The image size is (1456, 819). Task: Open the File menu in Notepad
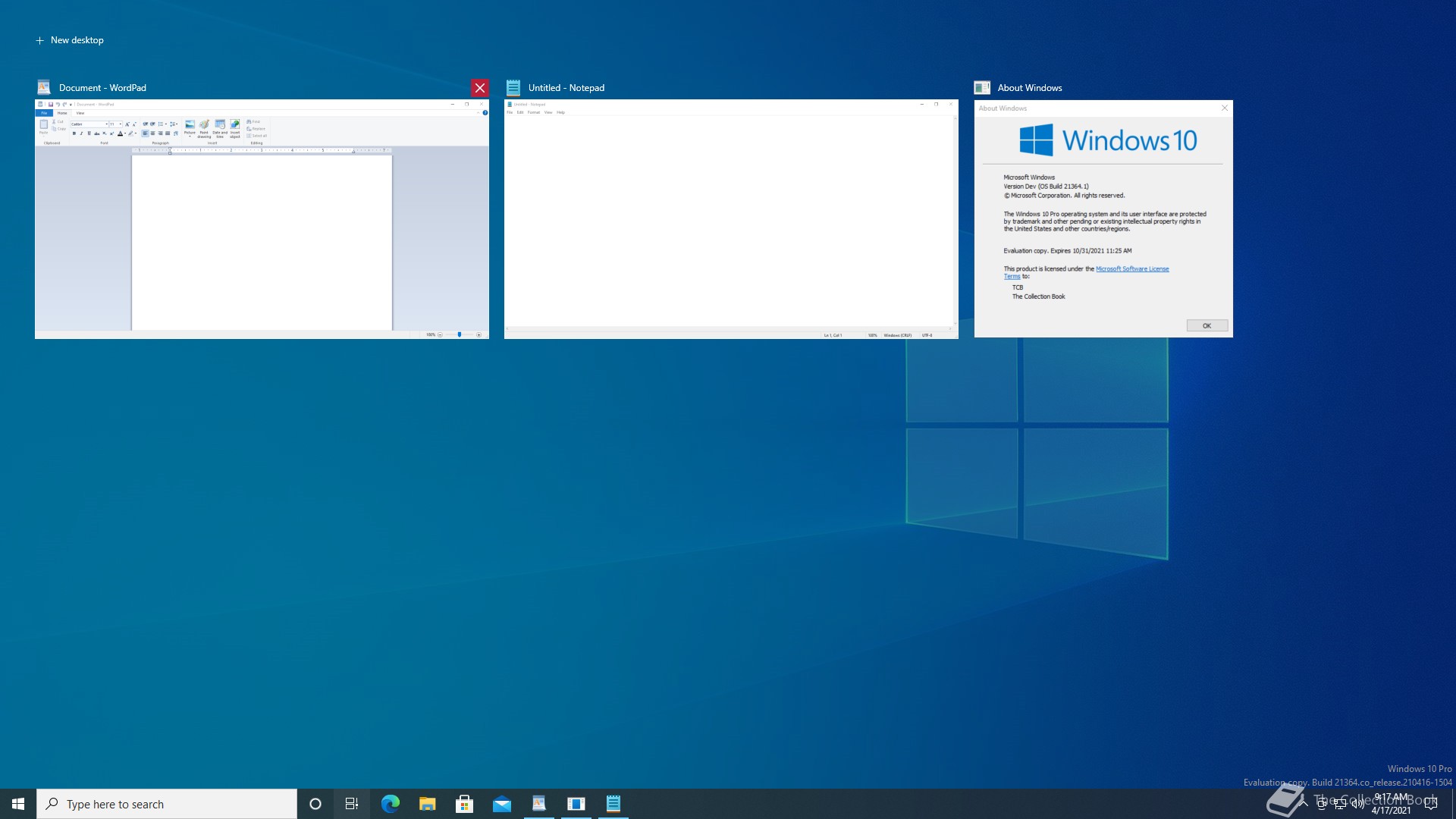(510, 112)
